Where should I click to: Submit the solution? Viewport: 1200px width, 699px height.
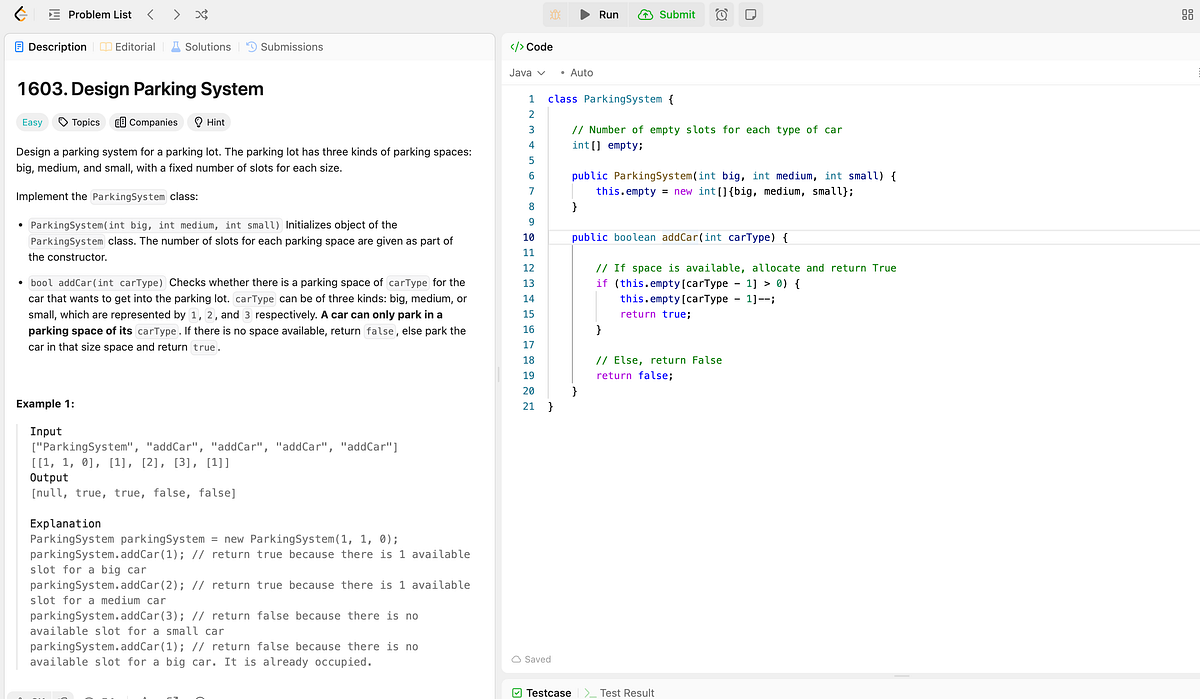[667, 14]
